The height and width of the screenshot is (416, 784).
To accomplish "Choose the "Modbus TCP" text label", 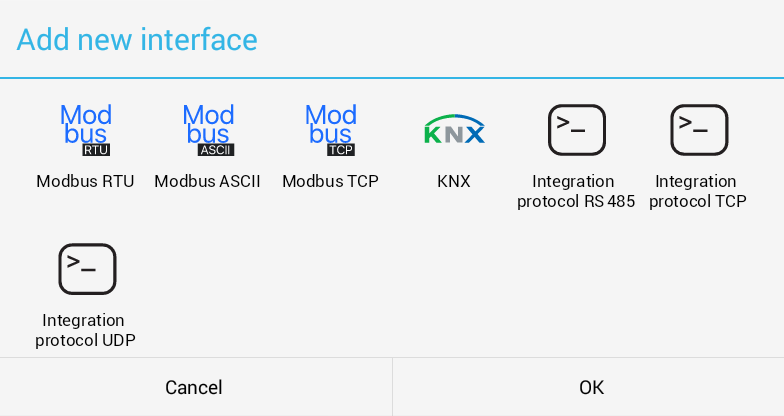I will (331, 181).
